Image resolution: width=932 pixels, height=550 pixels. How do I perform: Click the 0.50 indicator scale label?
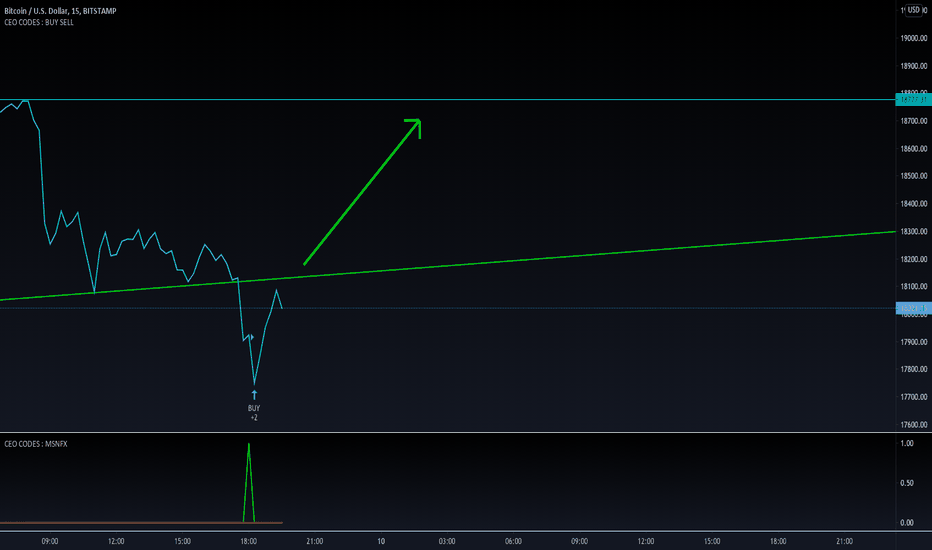907,483
